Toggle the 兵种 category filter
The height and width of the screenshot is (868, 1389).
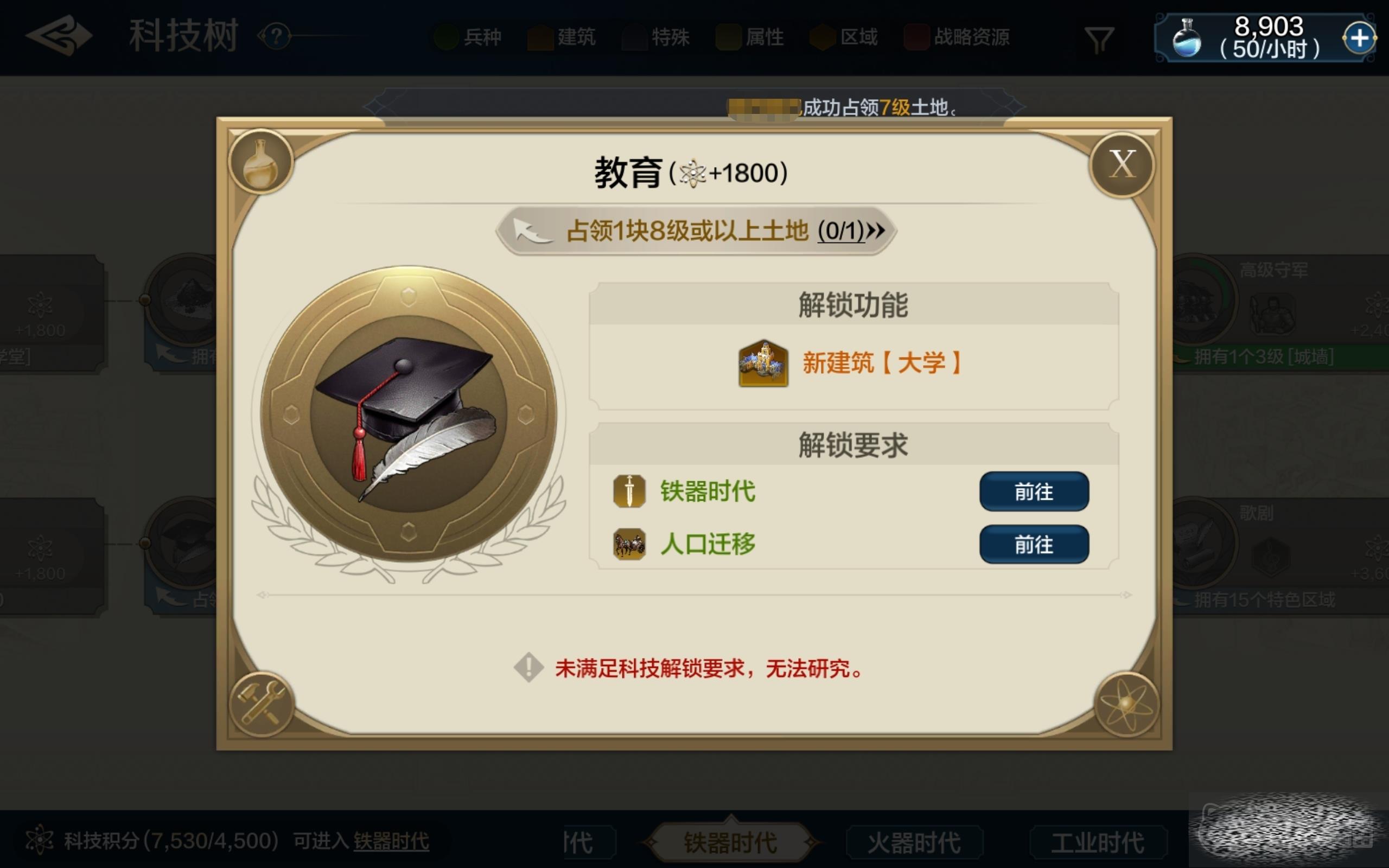point(469,37)
